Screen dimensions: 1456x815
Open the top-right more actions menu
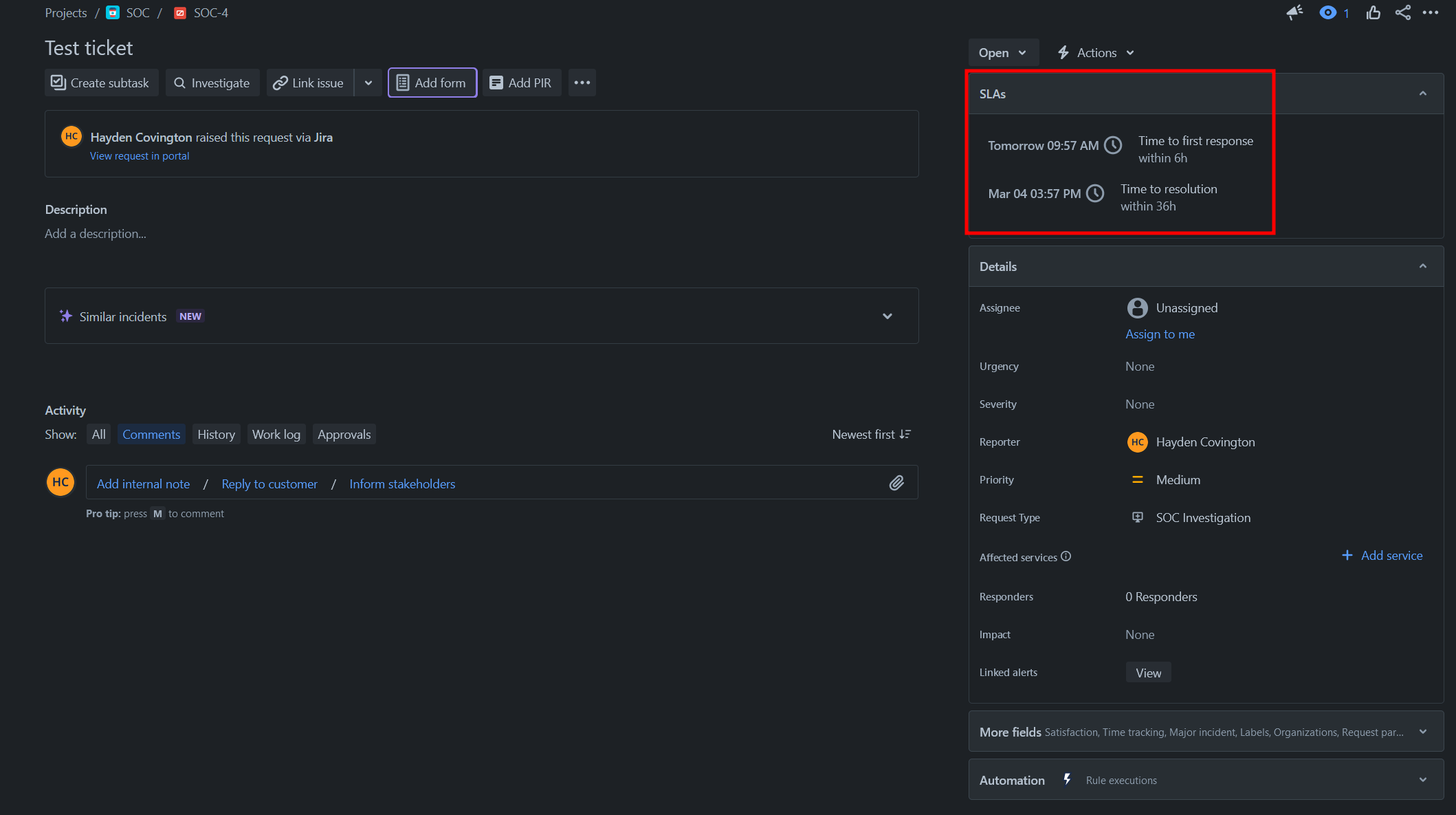click(x=1431, y=12)
